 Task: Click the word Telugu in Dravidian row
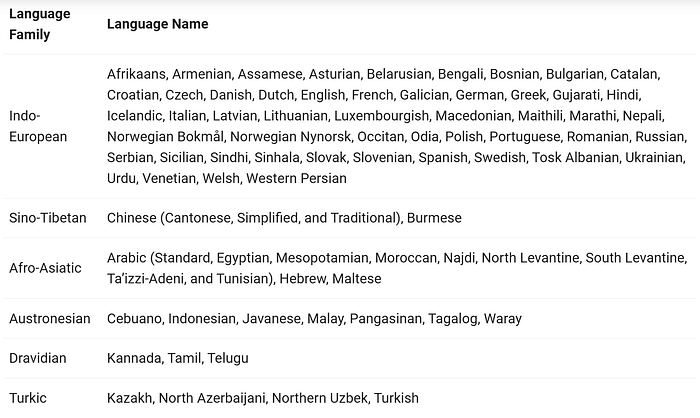(x=228, y=358)
